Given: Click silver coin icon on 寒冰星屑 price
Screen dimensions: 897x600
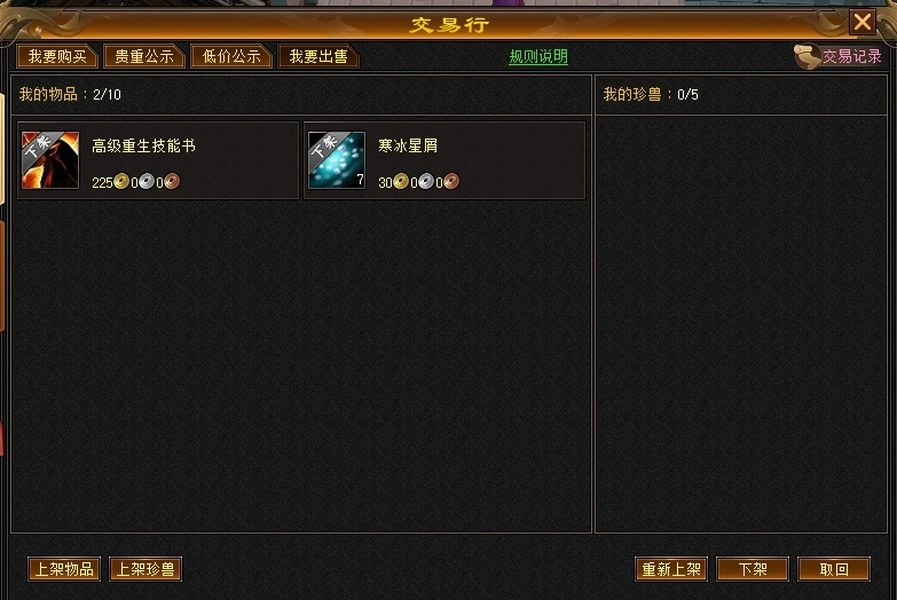Looking at the screenshot, I should [x=426, y=182].
